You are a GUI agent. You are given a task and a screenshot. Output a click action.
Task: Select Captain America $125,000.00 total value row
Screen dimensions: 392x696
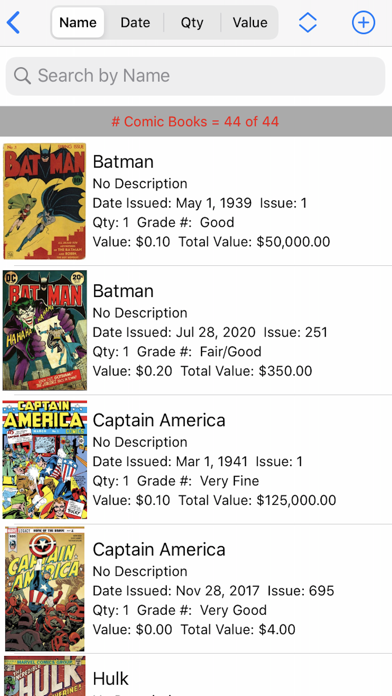click(x=196, y=459)
